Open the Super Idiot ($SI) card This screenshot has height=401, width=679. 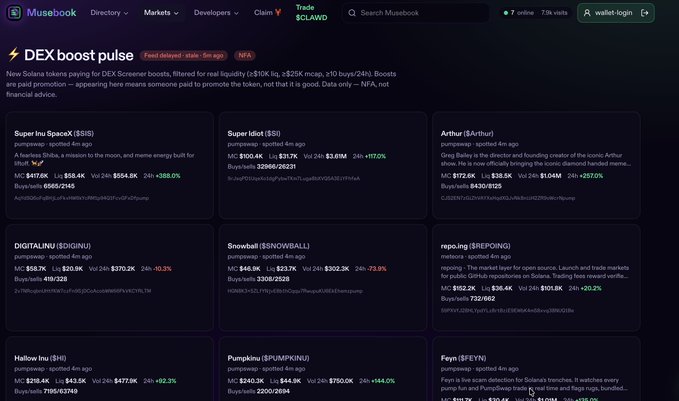click(323, 165)
